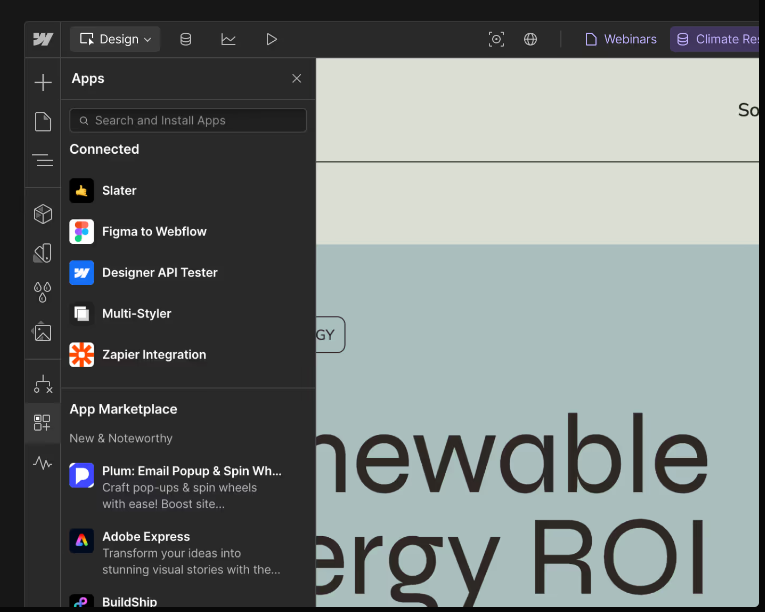Image resolution: width=765 pixels, height=612 pixels.
Task: Open the CMS database icon in top bar
Action: [185, 39]
